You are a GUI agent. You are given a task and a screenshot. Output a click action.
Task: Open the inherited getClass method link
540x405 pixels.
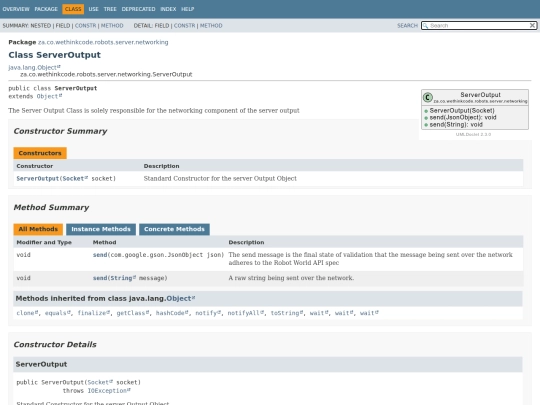133,313
